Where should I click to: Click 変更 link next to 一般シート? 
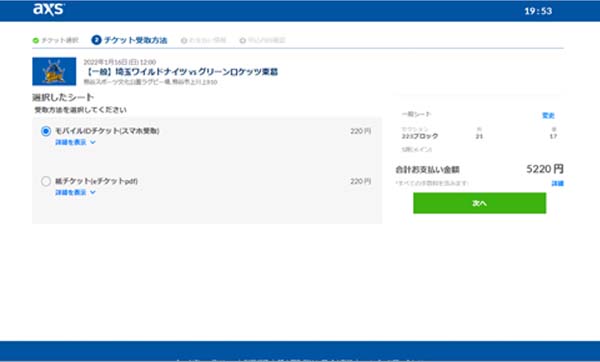tap(548, 115)
